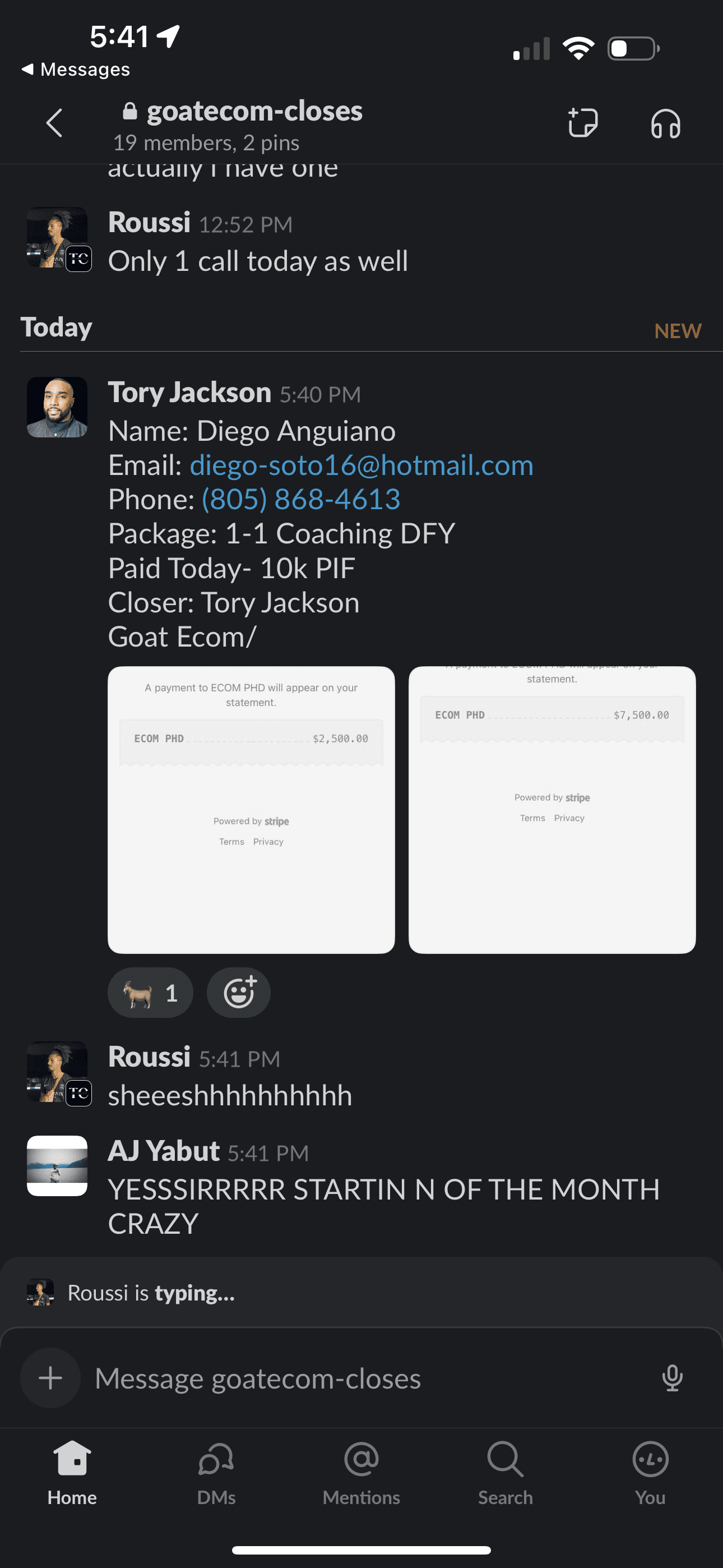Image resolution: width=723 pixels, height=1568 pixels.
Task: Switch to the DMs tab
Action: (x=216, y=1473)
